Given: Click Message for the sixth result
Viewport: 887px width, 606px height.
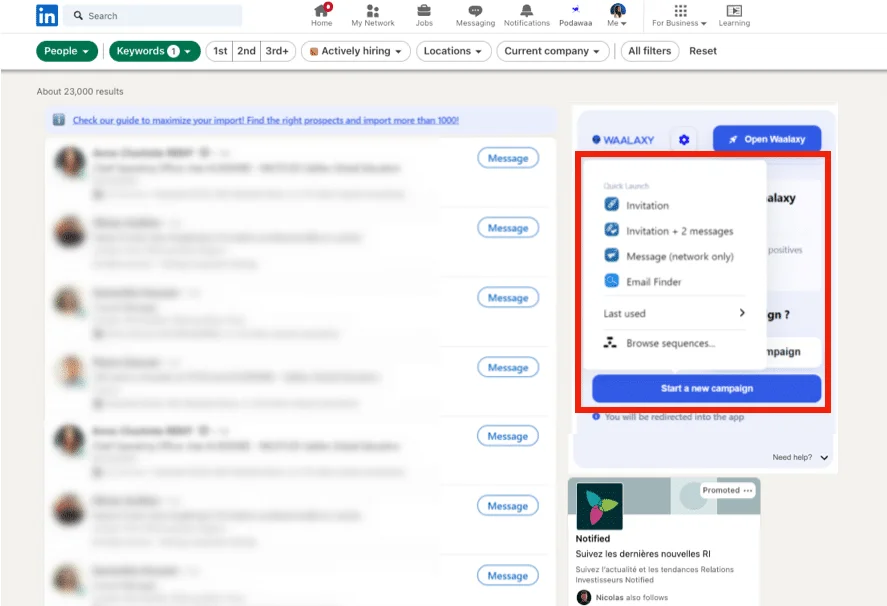Looking at the screenshot, I should (x=508, y=505).
